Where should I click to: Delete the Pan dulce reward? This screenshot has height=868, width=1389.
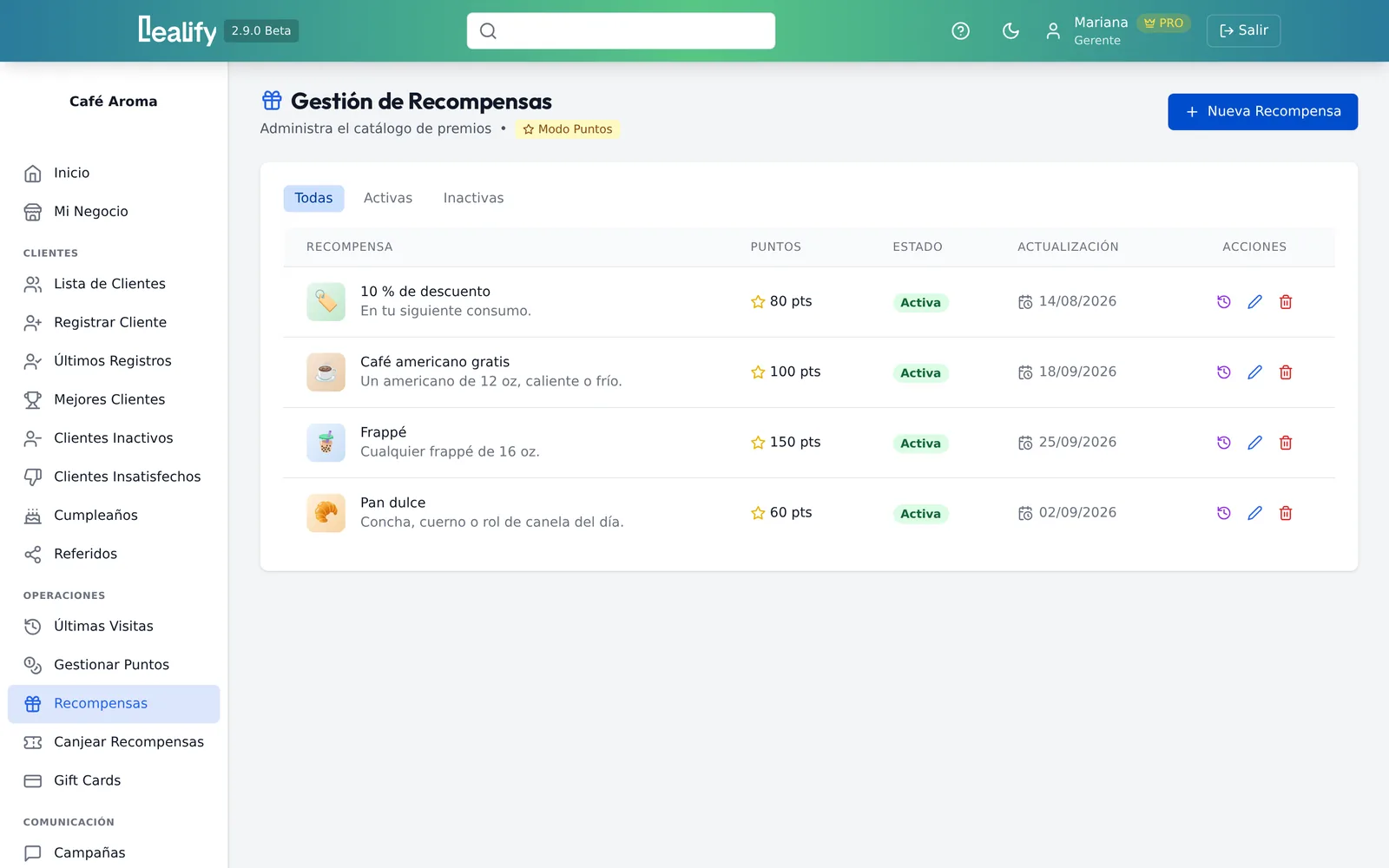(x=1286, y=513)
